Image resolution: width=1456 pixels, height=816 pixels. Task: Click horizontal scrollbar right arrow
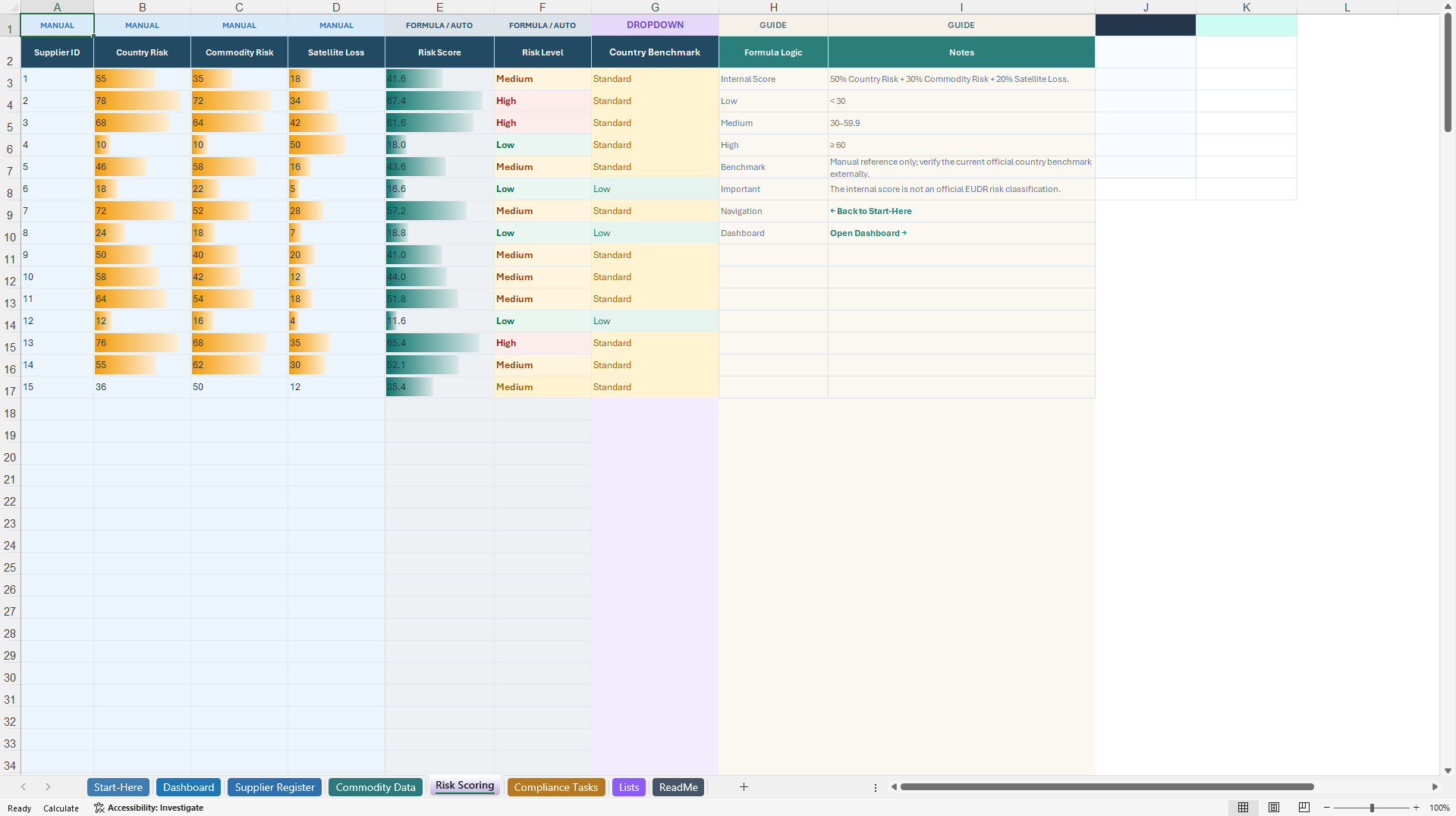[1435, 787]
